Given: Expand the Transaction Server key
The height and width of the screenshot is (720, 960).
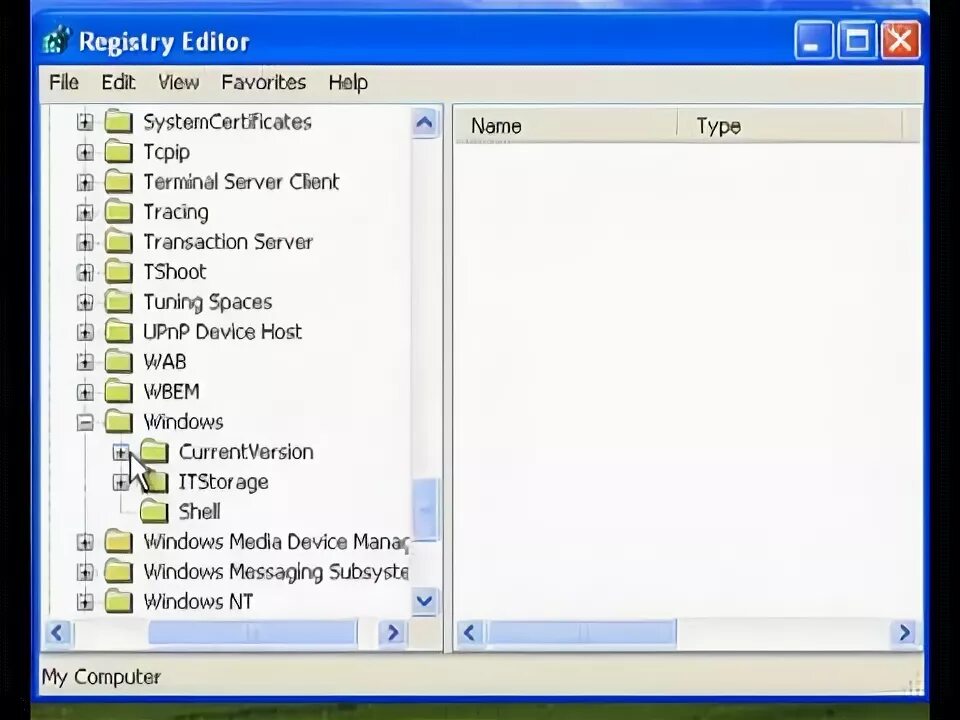Looking at the screenshot, I should pos(85,242).
